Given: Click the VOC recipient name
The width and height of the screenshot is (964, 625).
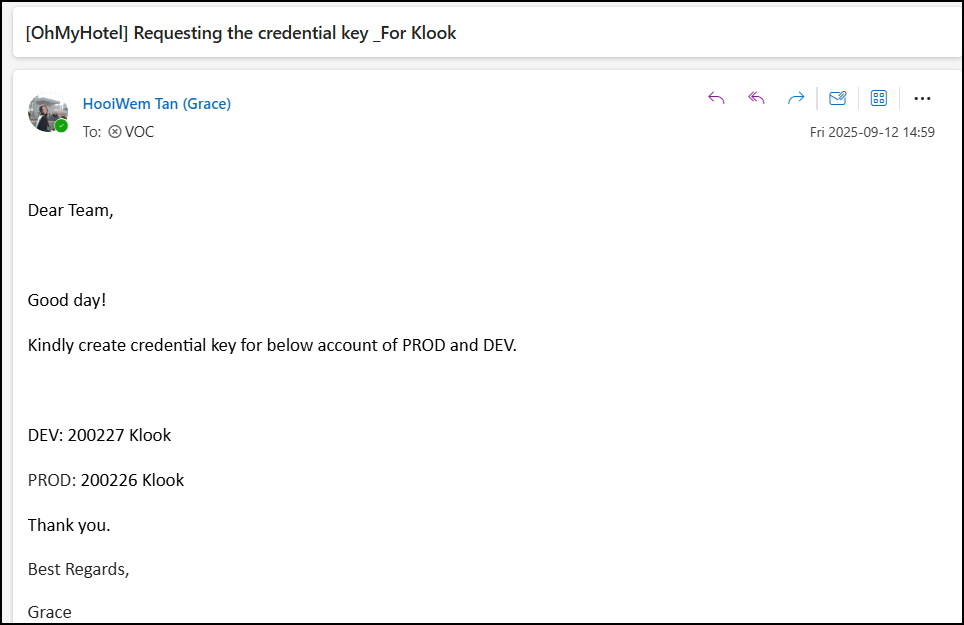Looking at the screenshot, I should tap(140, 131).
